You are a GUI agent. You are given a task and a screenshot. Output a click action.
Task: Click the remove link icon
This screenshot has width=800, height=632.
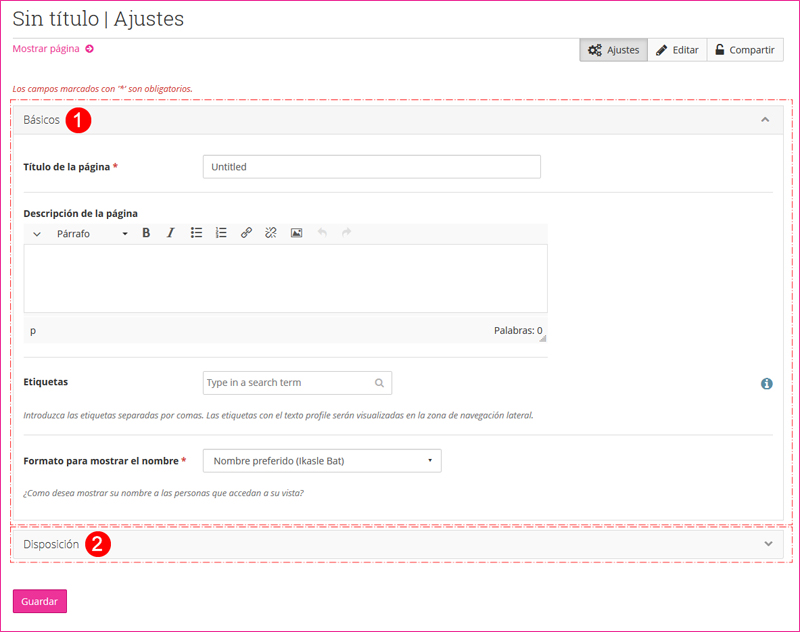pyautogui.click(x=271, y=233)
